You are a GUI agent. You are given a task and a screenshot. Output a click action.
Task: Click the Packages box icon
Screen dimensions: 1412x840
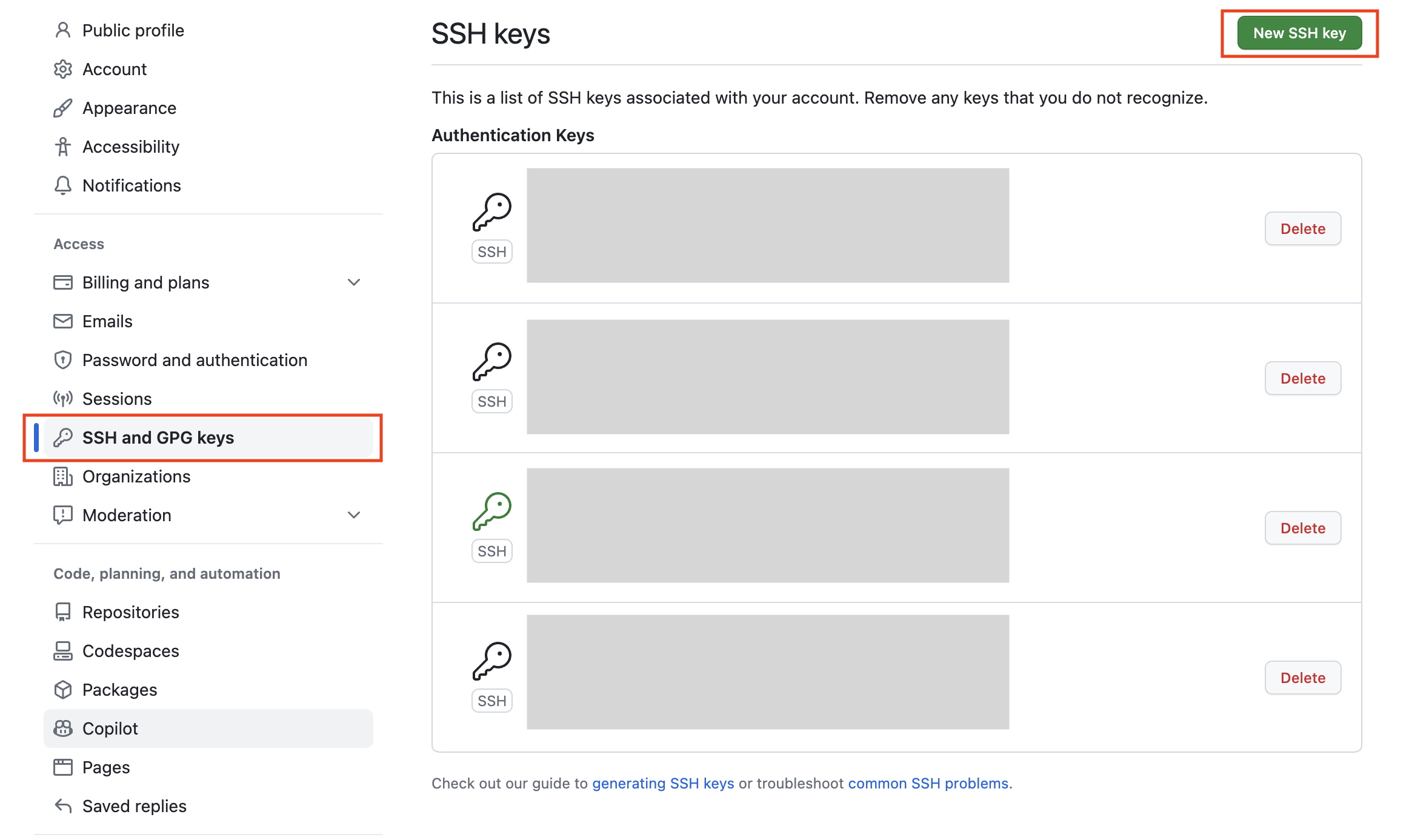tap(63, 690)
